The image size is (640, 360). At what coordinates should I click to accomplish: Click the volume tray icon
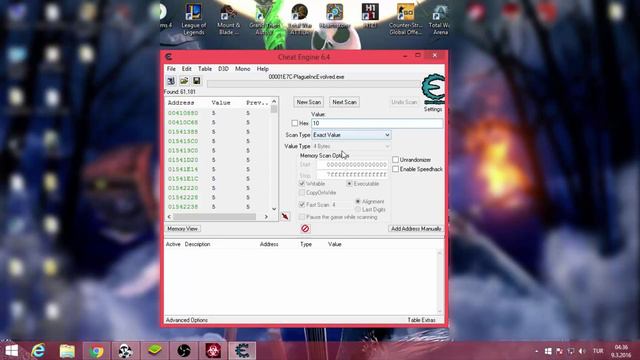click(582, 351)
